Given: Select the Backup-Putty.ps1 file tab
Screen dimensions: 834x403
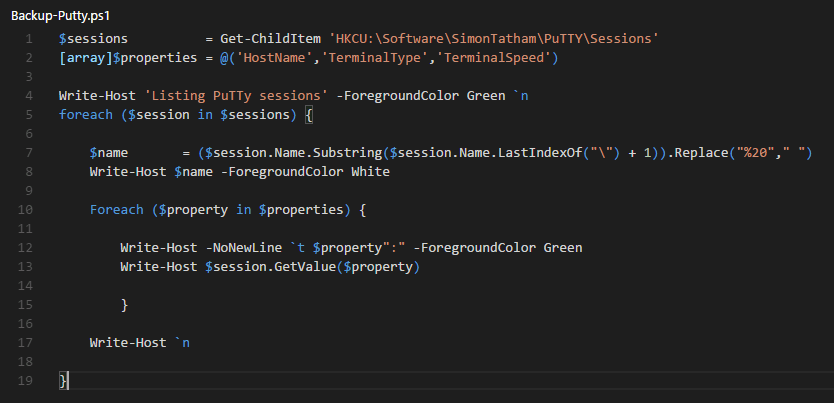Looking at the screenshot, I should (60, 15).
